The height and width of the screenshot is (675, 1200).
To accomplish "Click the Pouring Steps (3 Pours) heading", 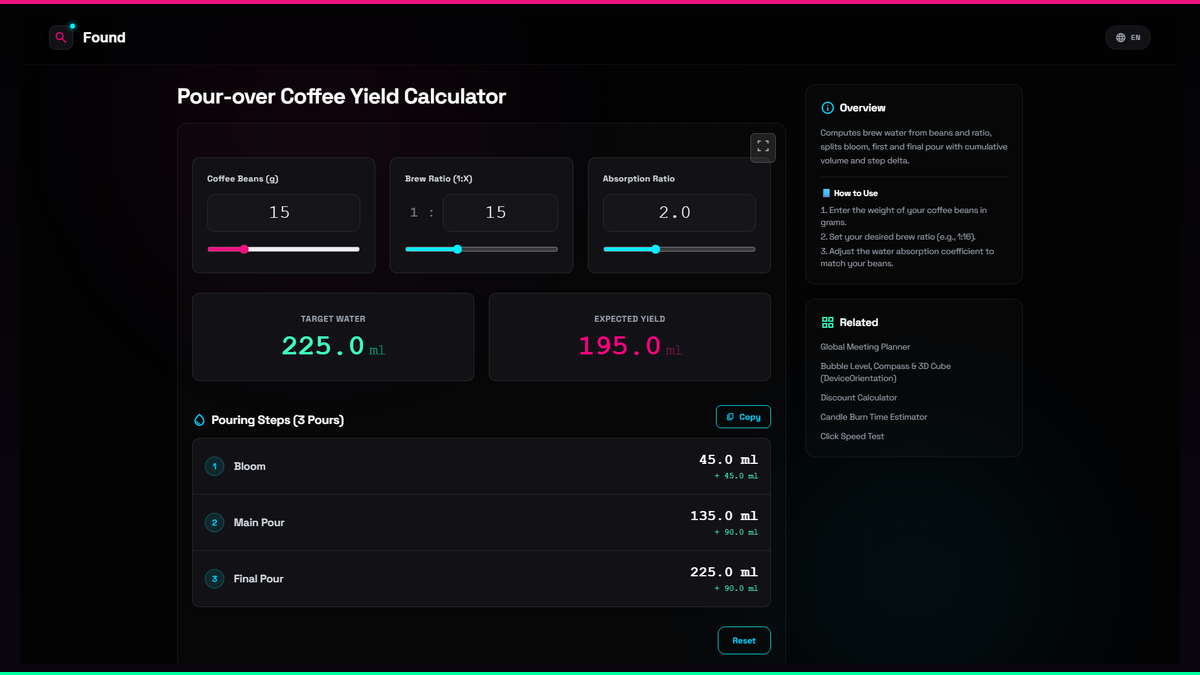I will (277, 420).
